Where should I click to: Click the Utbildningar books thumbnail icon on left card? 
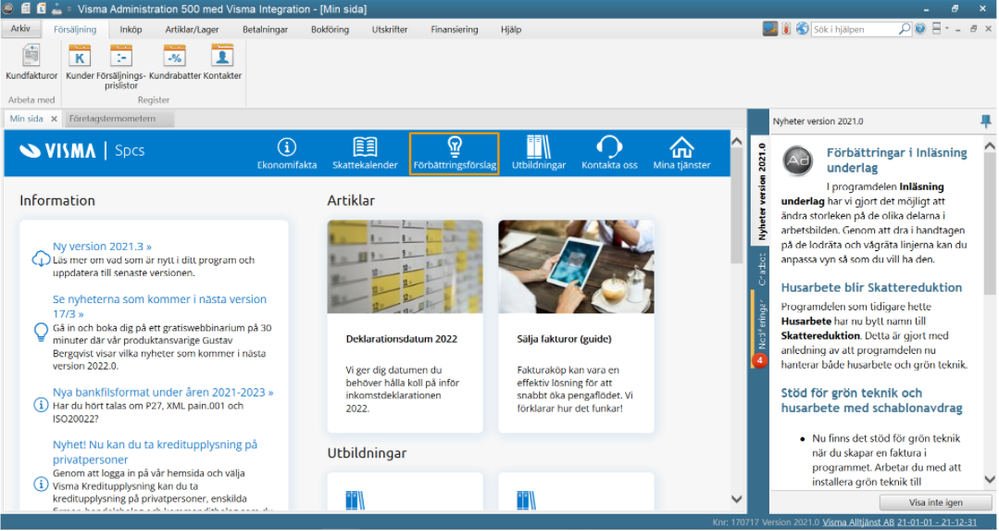pos(355,500)
